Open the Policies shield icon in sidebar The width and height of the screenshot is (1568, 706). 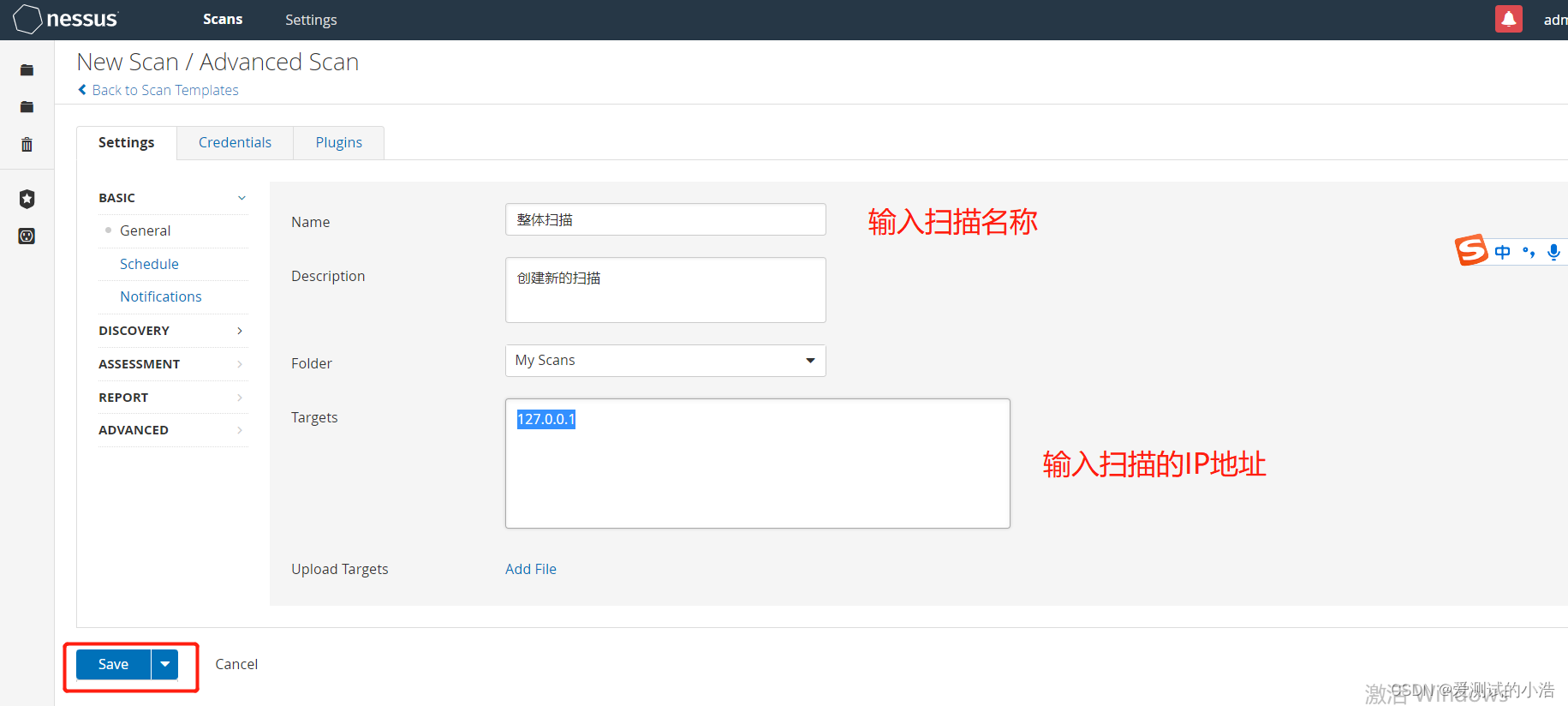(x=27, y=199)
